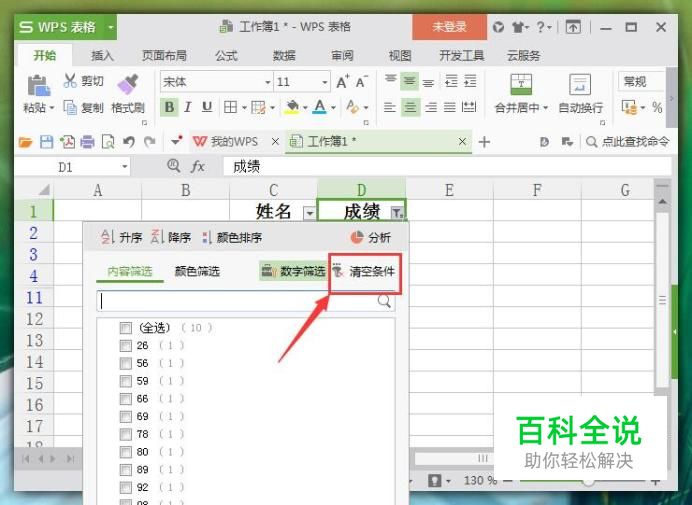Expand the Name Box dropdown arrow
The image size is (692, 505).
coord(125,167)
